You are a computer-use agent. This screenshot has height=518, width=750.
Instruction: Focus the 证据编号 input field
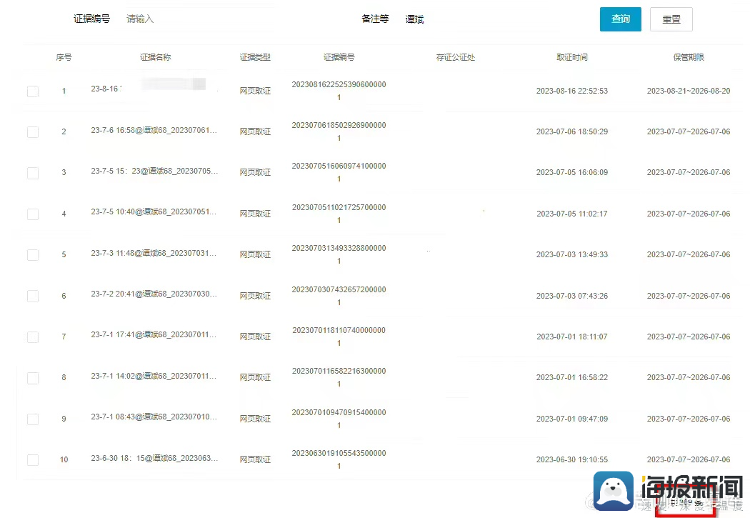199,19
